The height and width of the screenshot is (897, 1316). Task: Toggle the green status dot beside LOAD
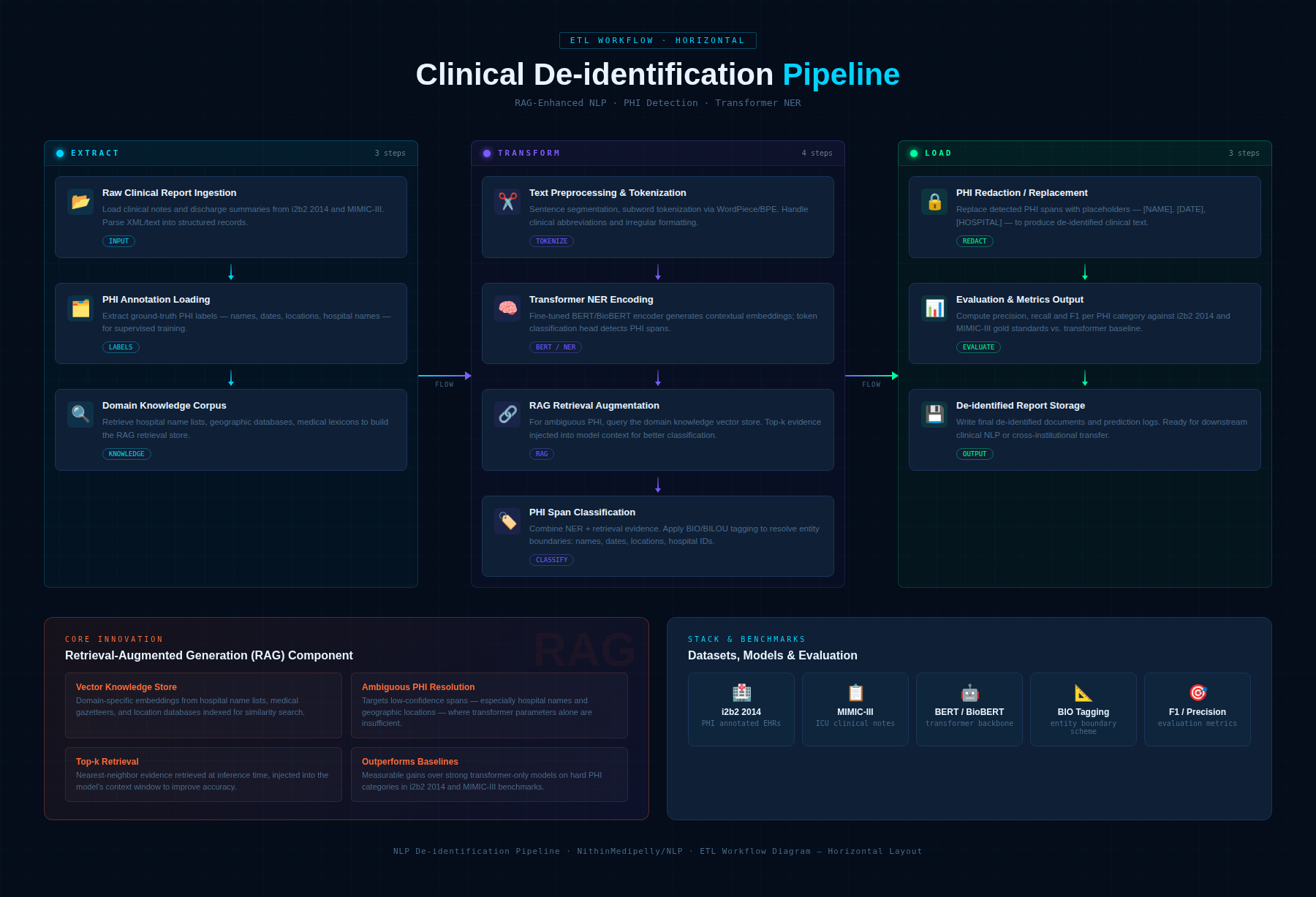pyautogui.click(x=913, y=153)
